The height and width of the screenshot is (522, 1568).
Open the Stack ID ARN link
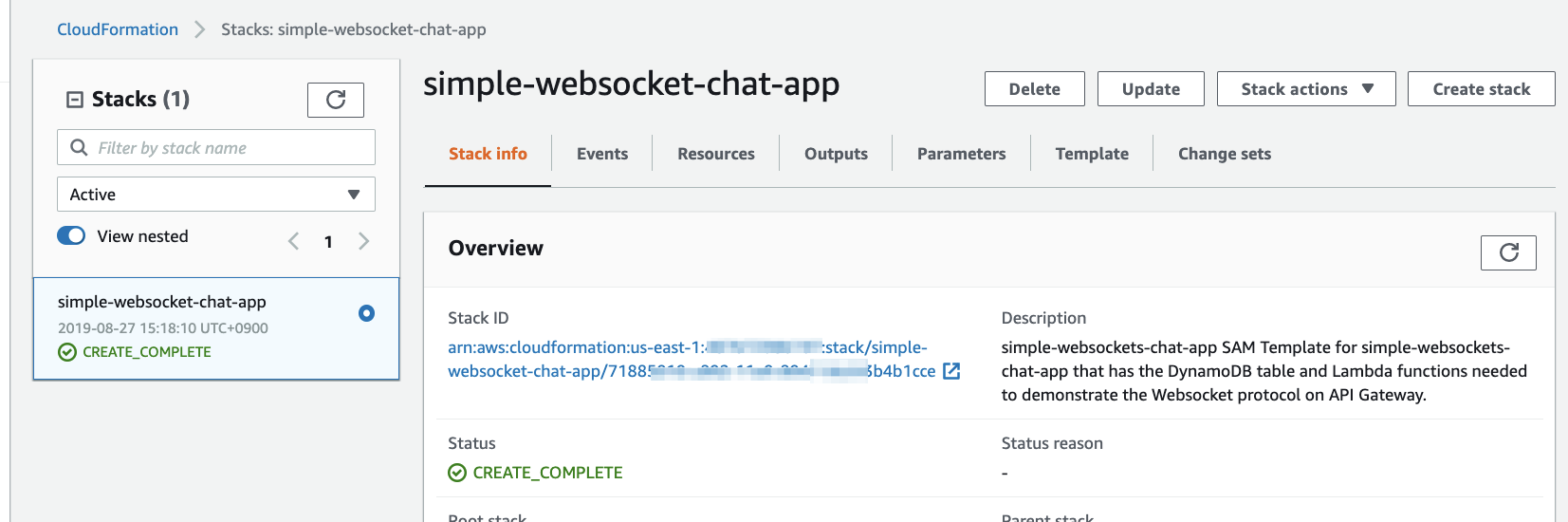pyautogui.click(x=692, y=360)
